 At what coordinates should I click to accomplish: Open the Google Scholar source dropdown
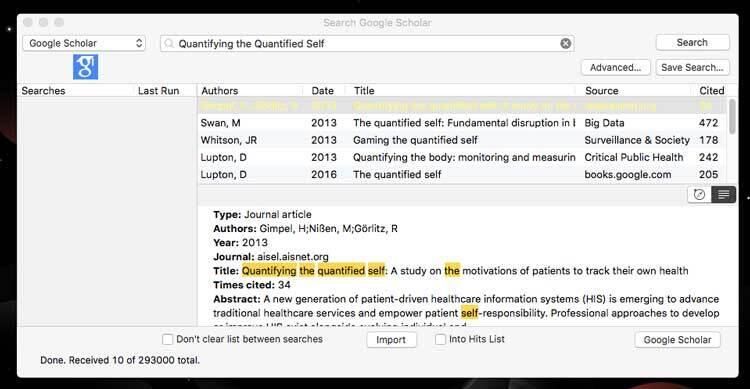click(x=84, y=43)
